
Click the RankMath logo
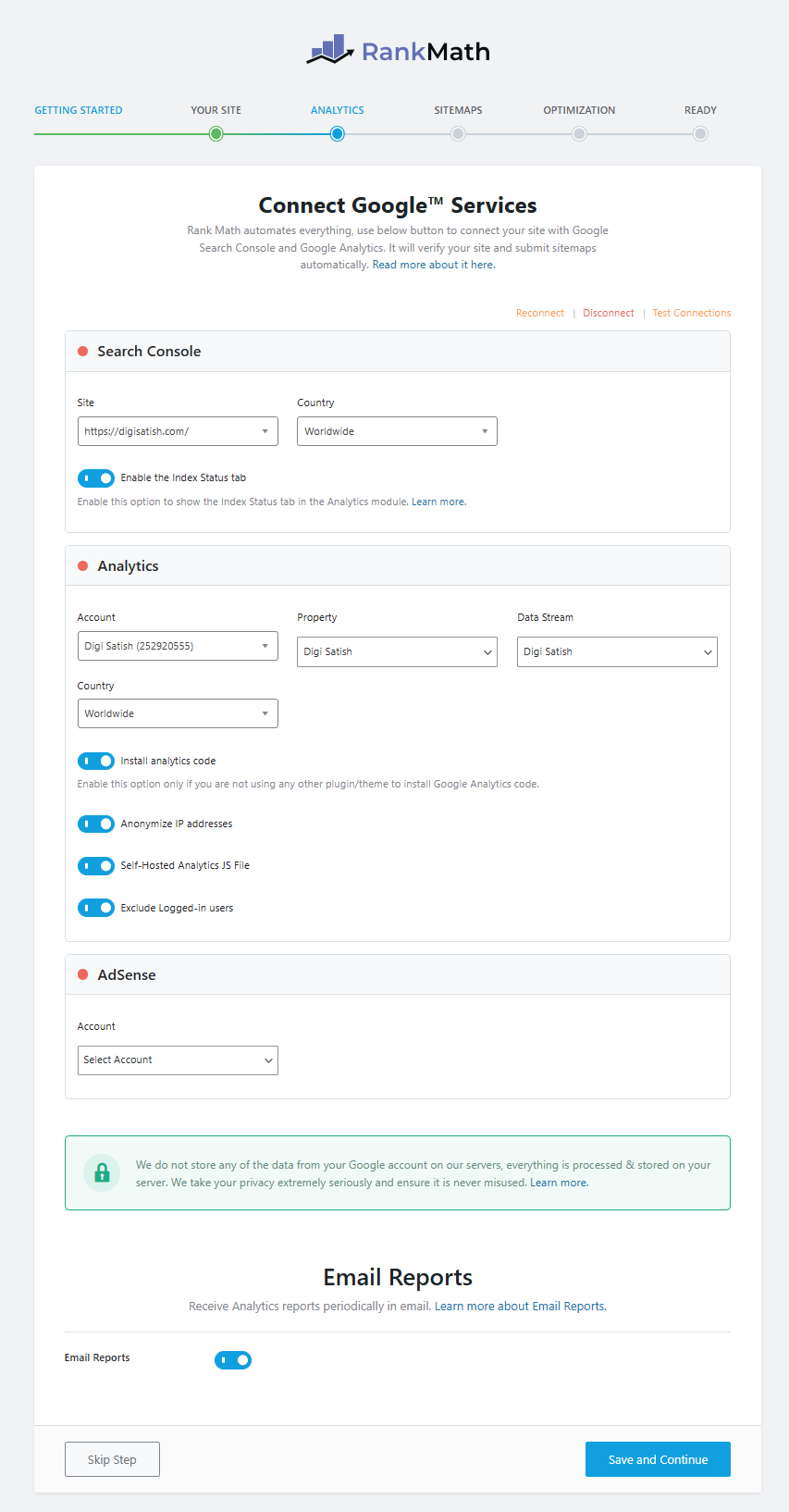398,50
